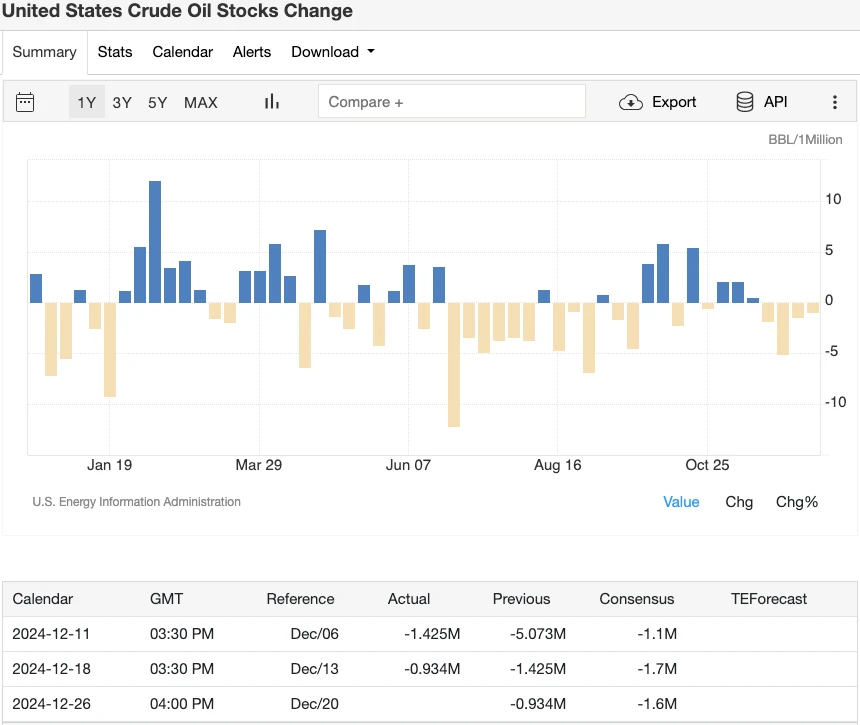
Task: Select the 5Y time range
Action: point(156,102)
